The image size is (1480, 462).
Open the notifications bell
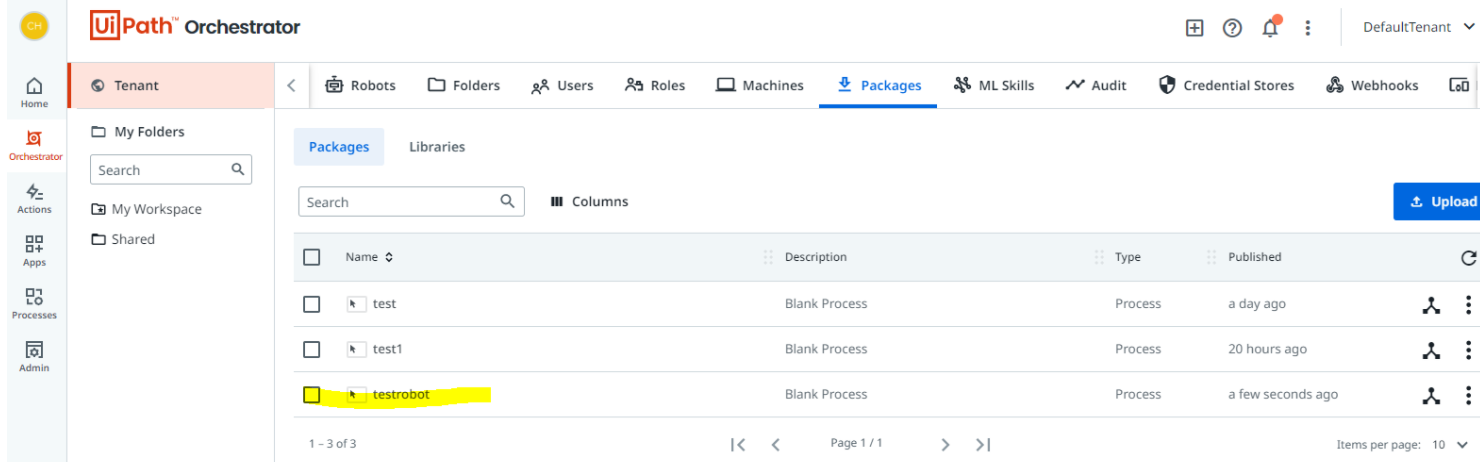point(1270,28)
